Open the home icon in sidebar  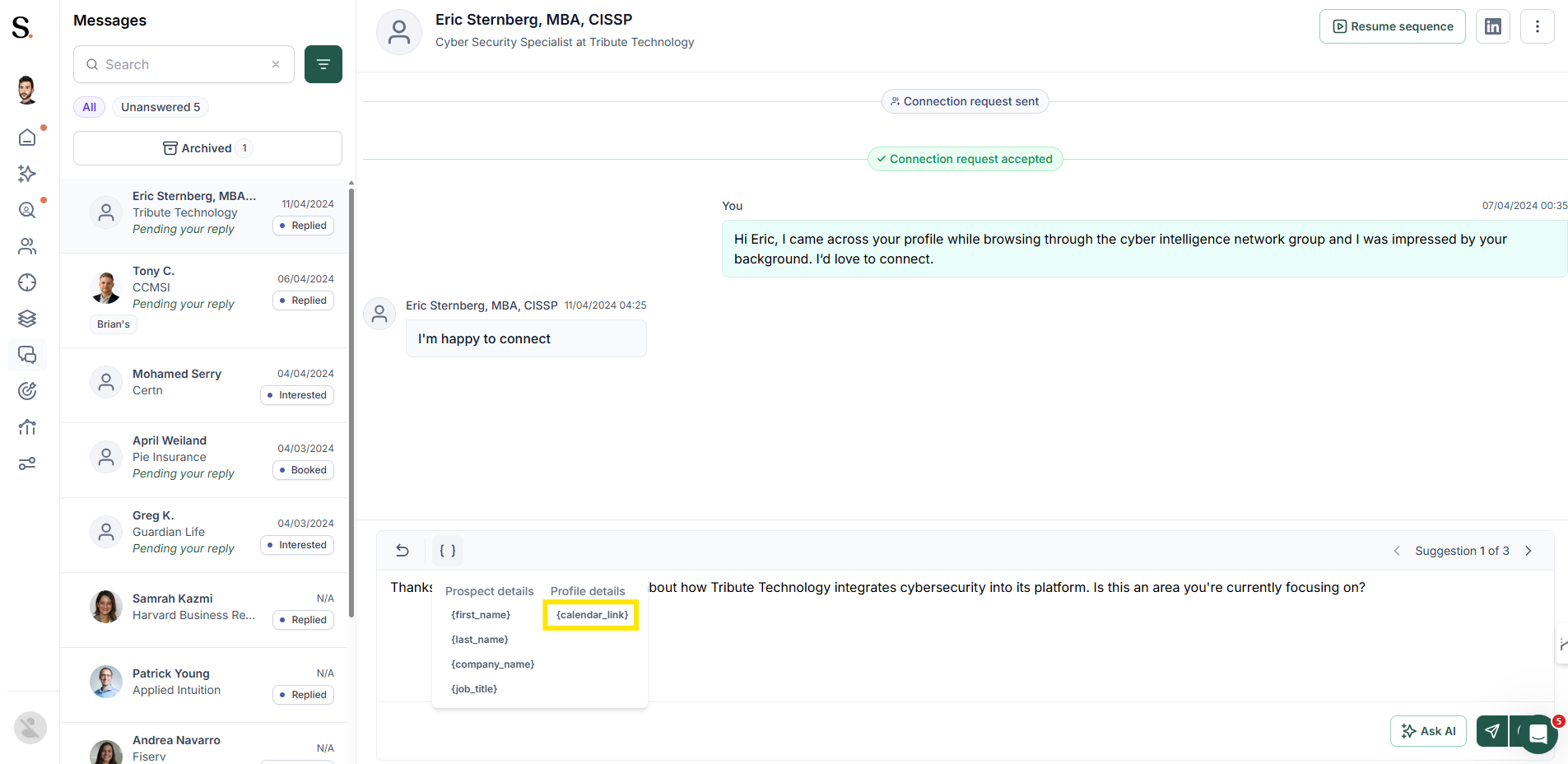(x=27, y=137)
